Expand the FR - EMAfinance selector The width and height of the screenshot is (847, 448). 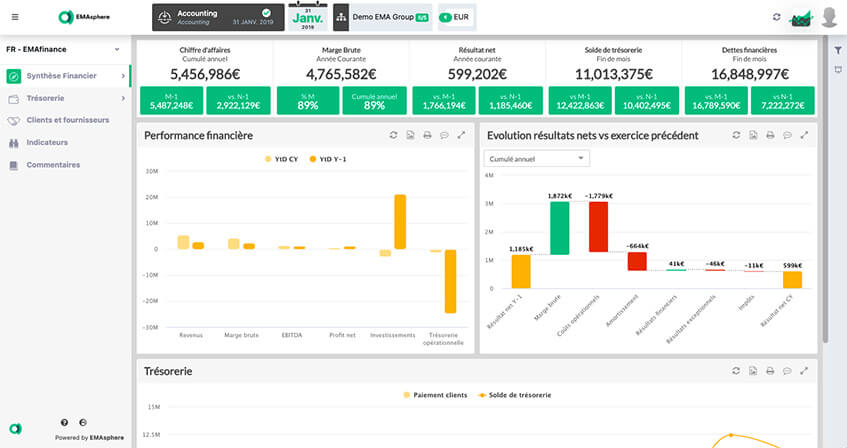pyautogui.click(x=64, y=49)
